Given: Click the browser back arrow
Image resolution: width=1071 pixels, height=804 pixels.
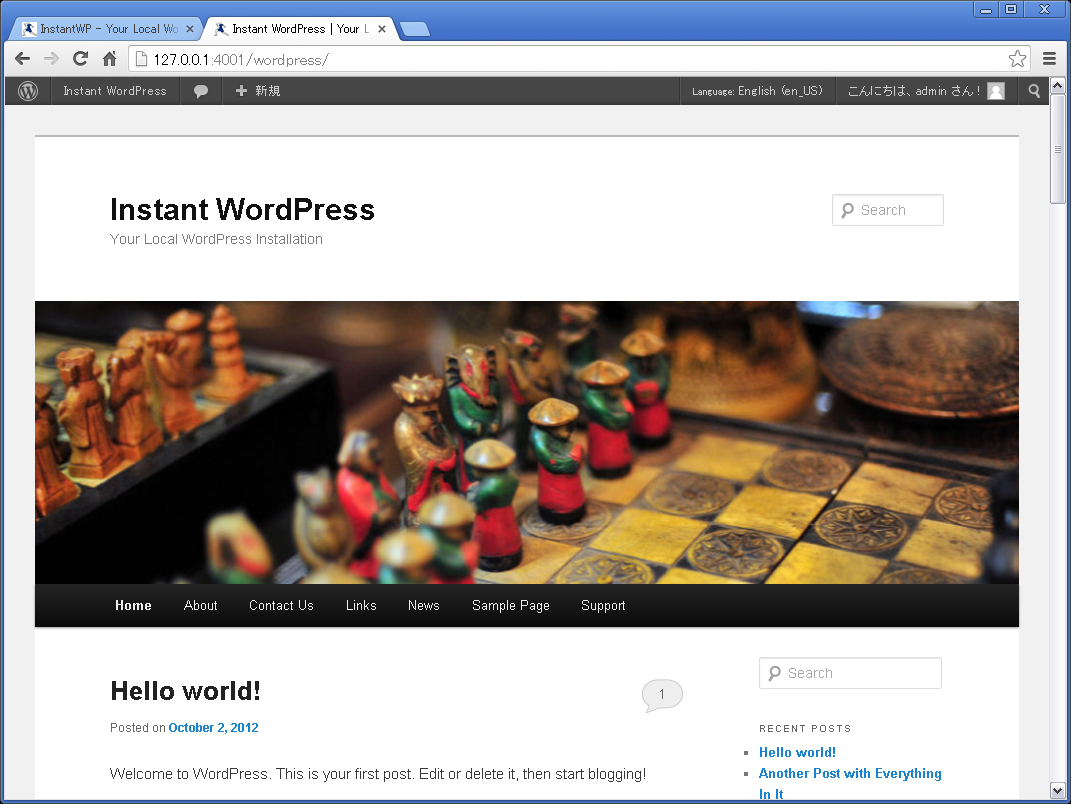Looking at the screenshot, I should tap(23, 59).
